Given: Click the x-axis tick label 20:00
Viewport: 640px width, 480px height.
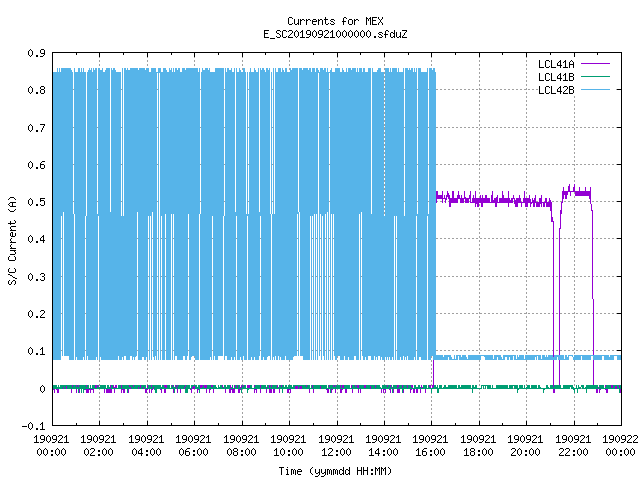Looking at the screenshot, I should click(x=525, y=452).
